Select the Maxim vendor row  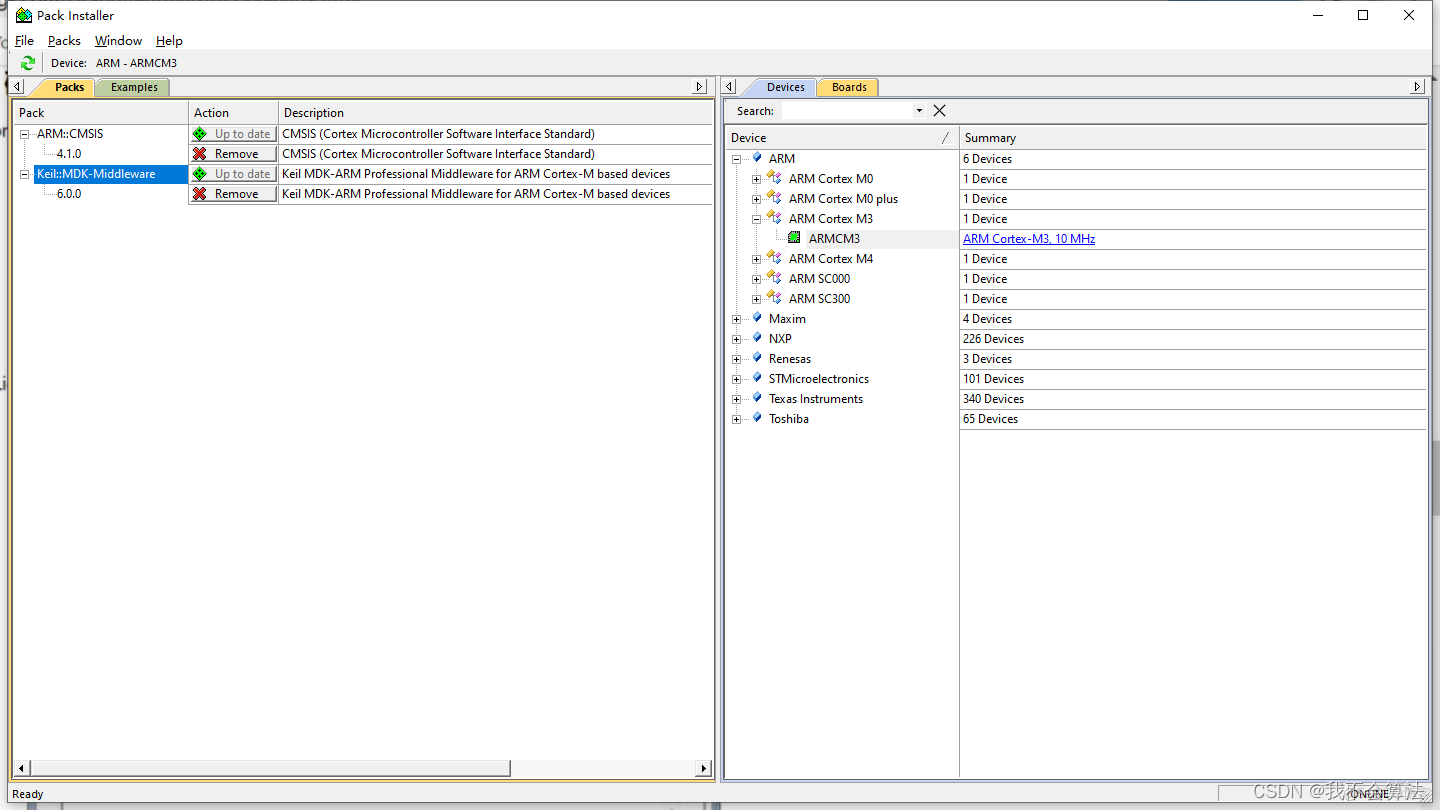pos(787,319)
